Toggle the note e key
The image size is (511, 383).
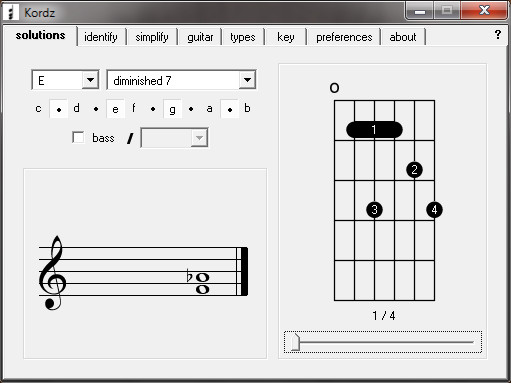click(x=115, y=109)
